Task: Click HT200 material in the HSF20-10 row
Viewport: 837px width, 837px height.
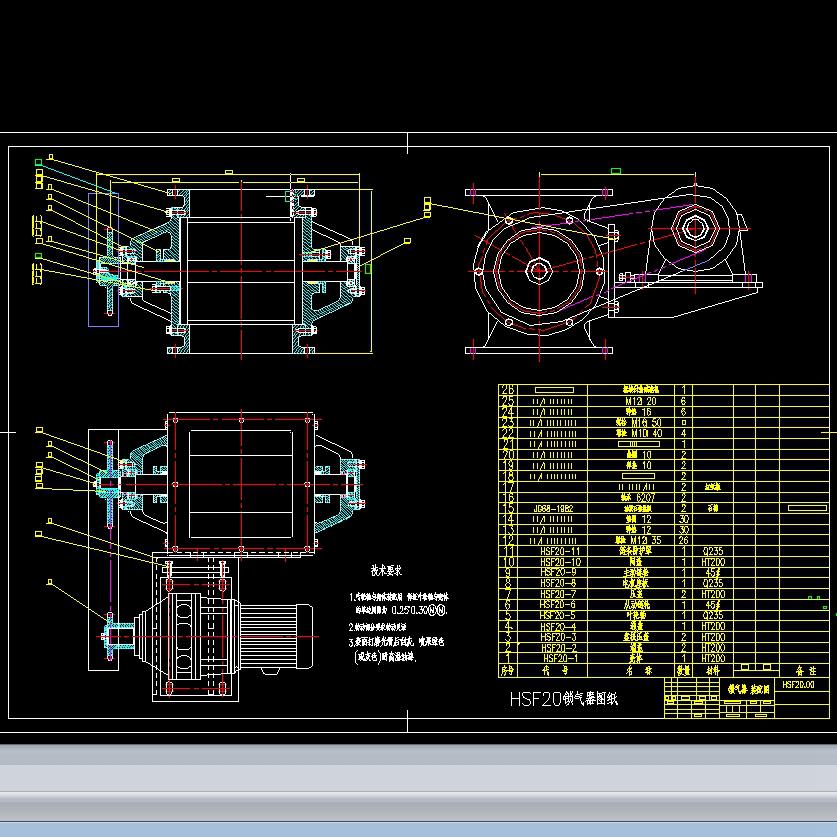Action: coord(713,562)
